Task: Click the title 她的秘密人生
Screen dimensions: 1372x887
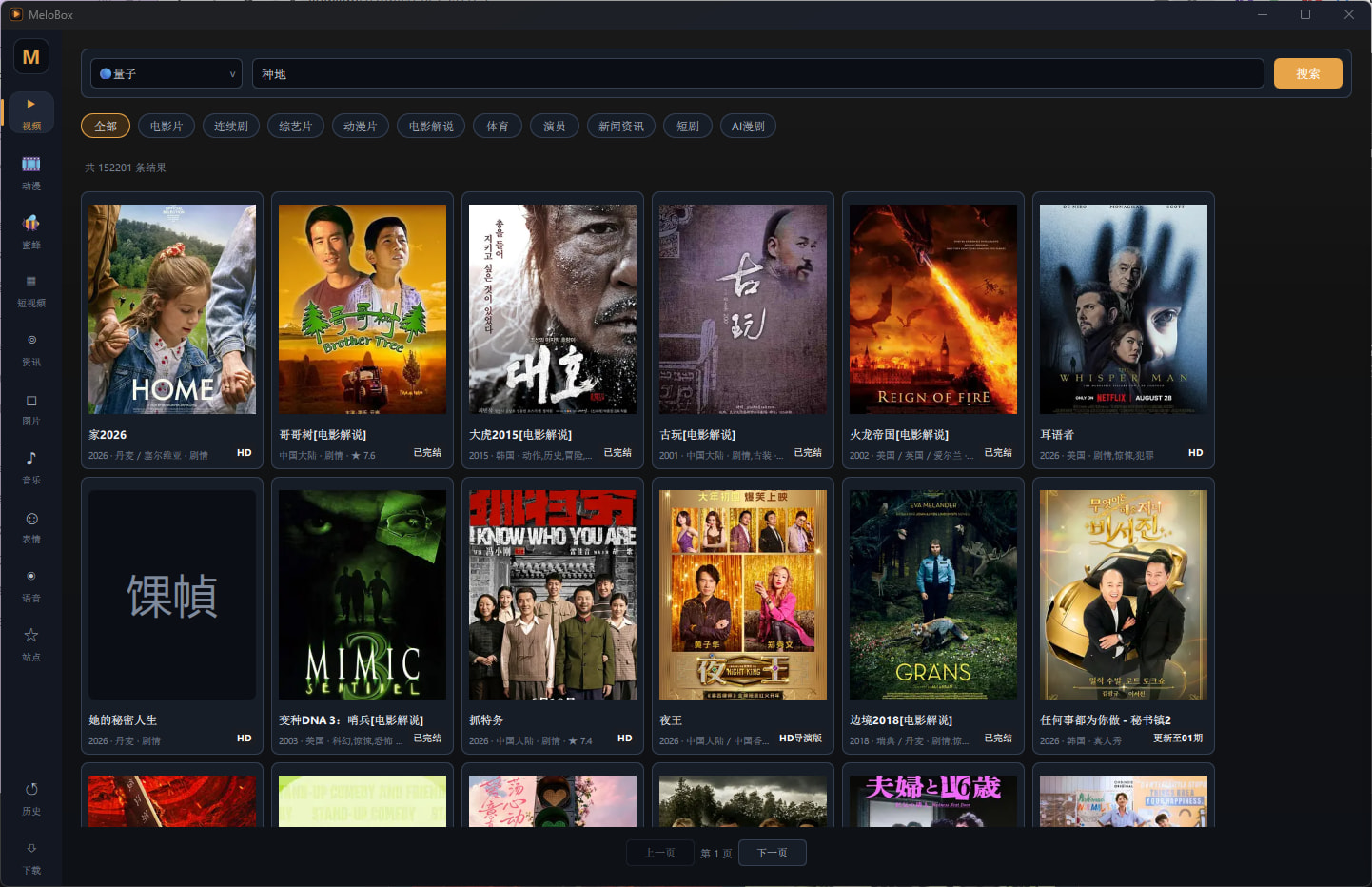Action: point(123,720)
